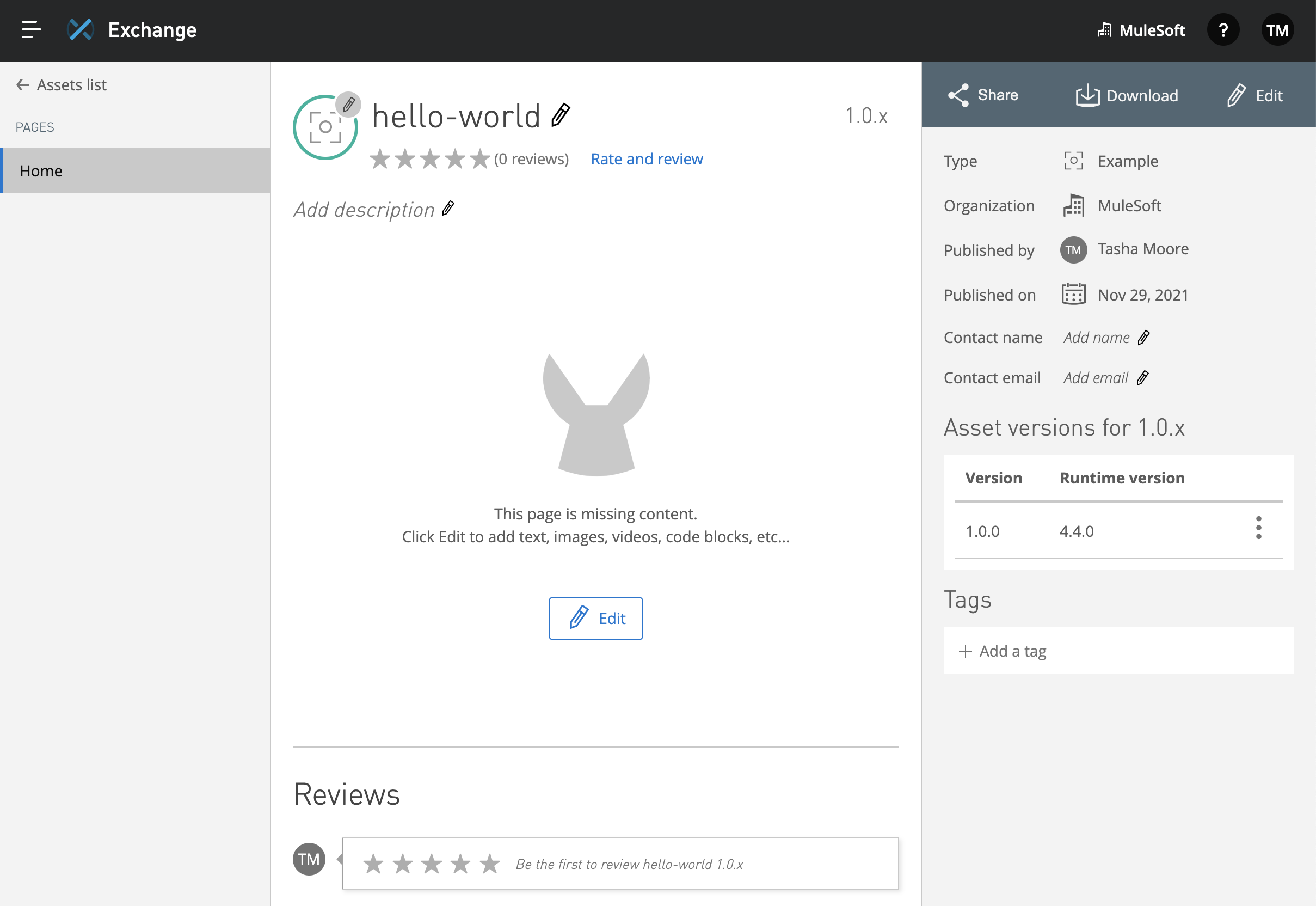This screenshot has width=1316, height=906.
Task: Select the Home page in Pages
Action: point(41,170)
